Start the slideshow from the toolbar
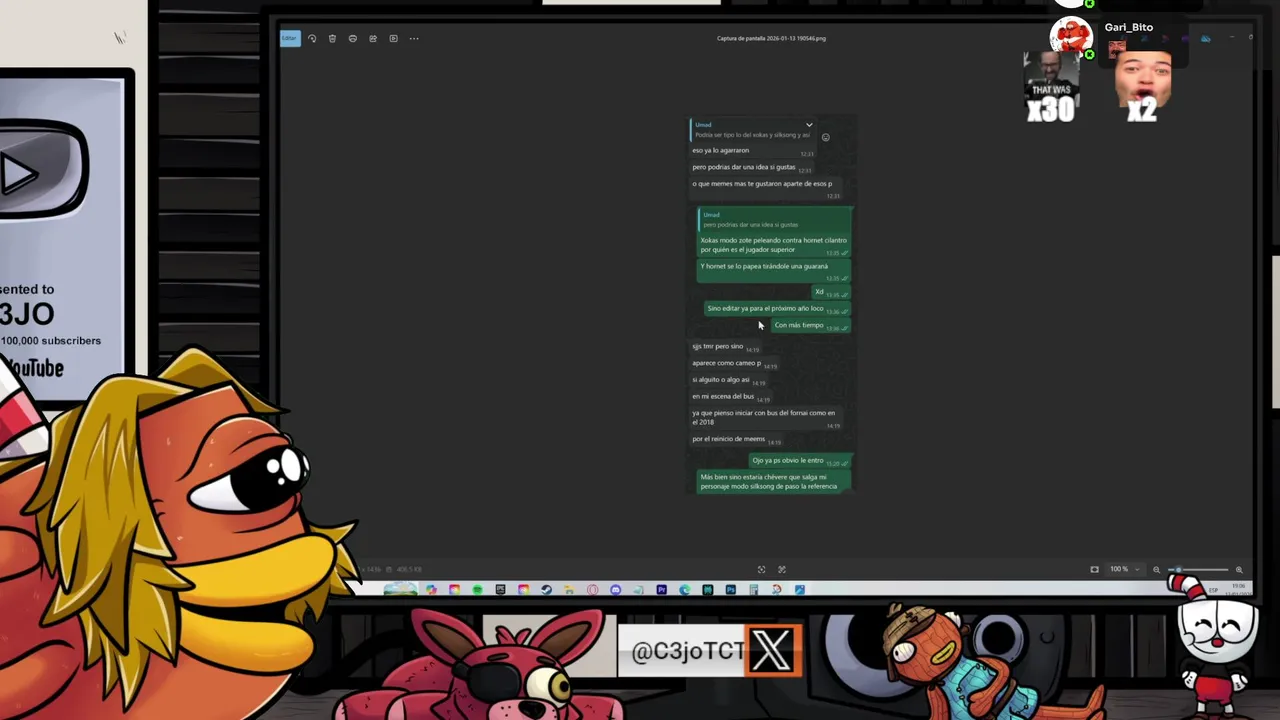The height and width of the screenshot is (720, 1280). coord(393,38)
